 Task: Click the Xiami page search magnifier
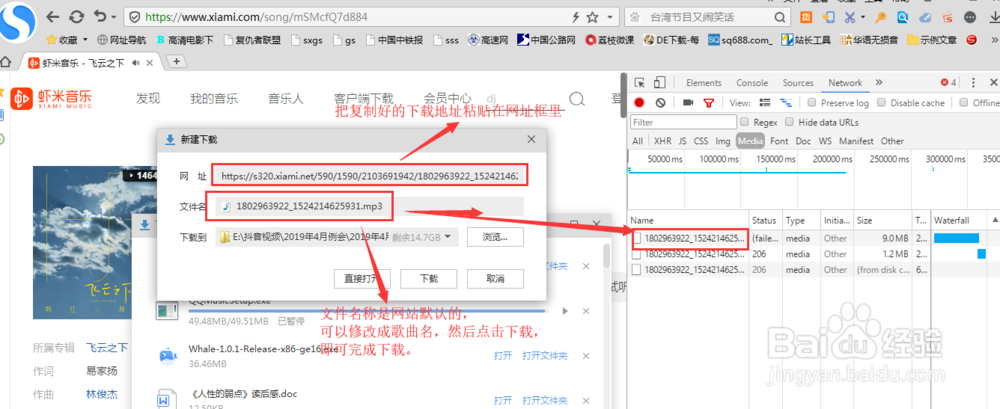[577, 98]
